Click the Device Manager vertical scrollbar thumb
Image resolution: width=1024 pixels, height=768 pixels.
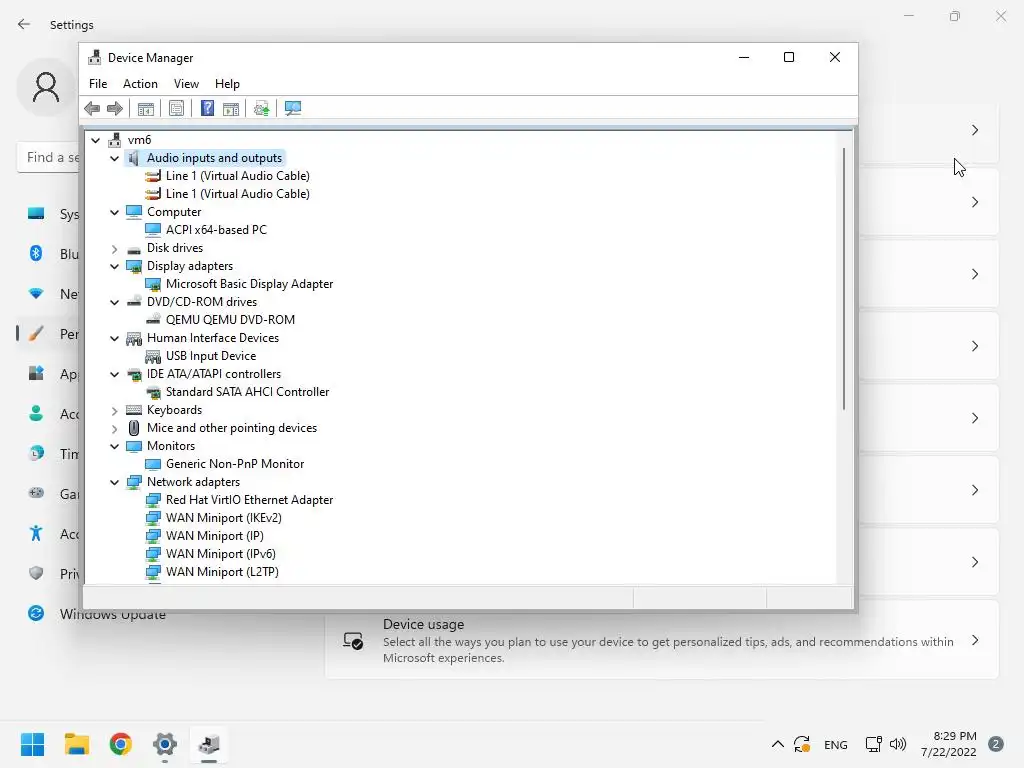[x=844, y=279]
